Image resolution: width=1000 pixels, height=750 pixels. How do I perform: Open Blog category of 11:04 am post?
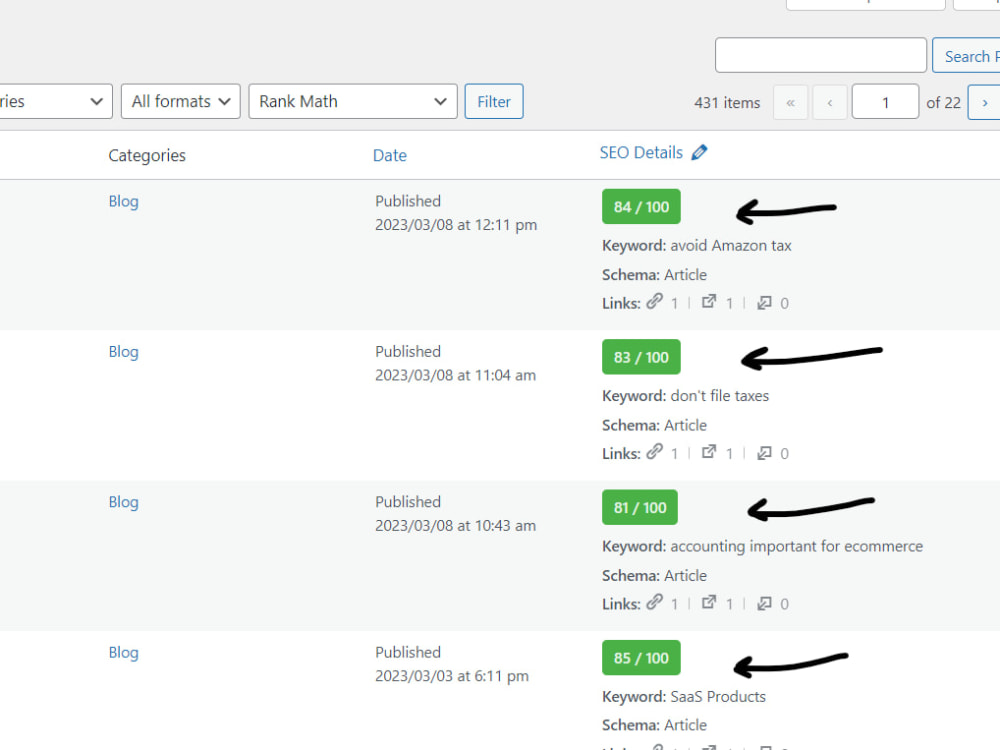point(123,352)
